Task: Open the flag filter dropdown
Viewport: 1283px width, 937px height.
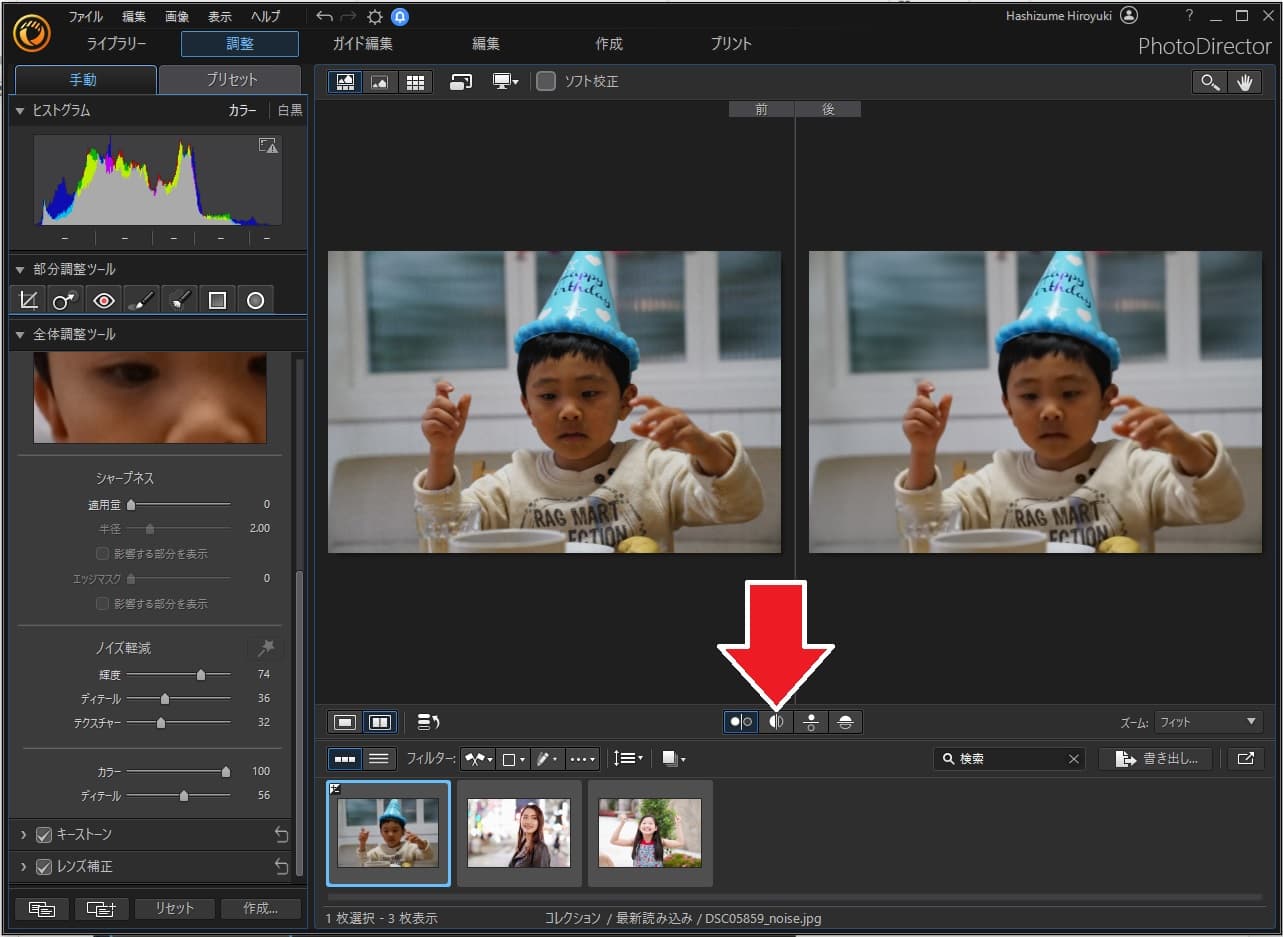Action: [478, 759]
